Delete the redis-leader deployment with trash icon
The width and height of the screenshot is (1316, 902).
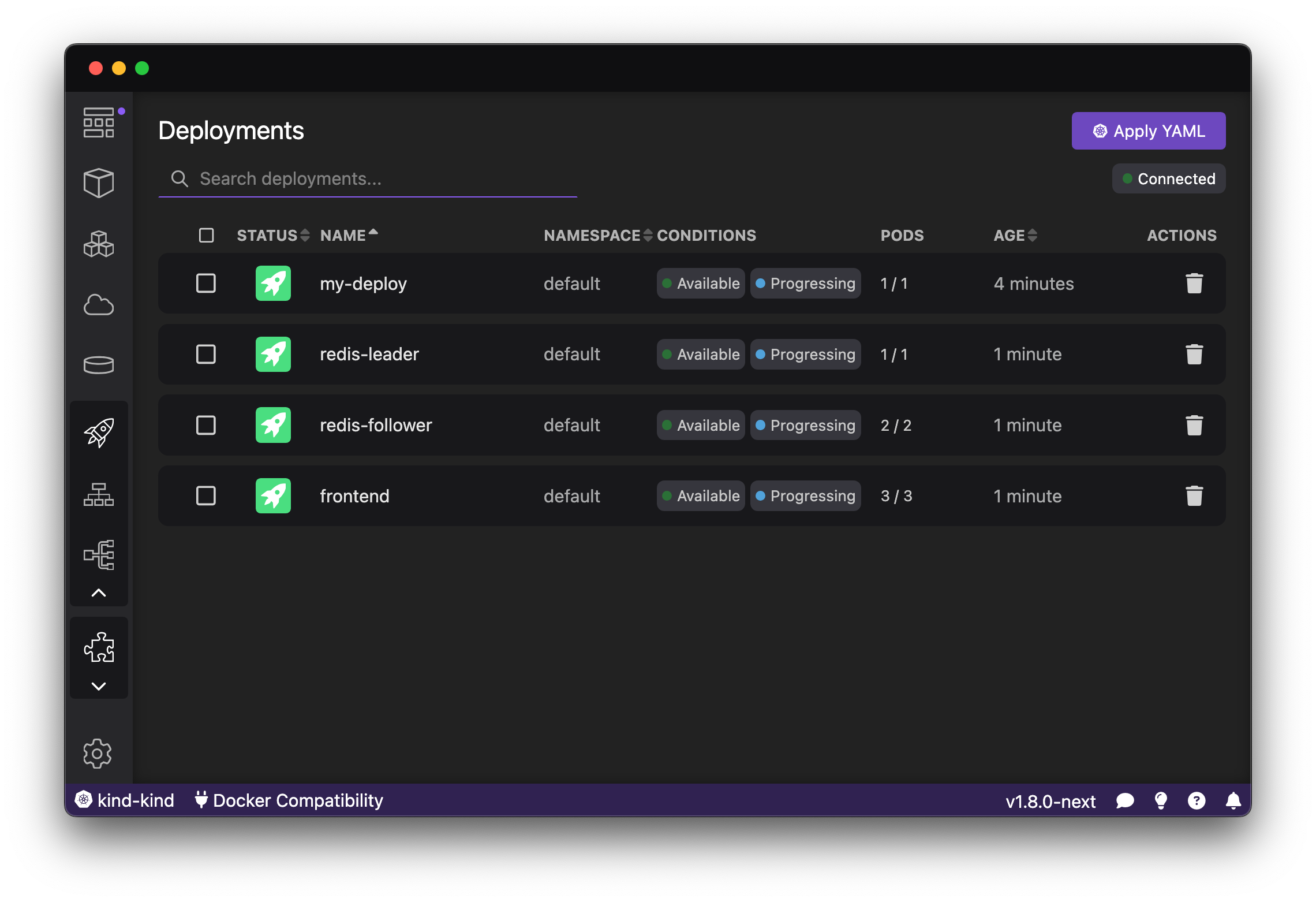pyautogui.click(x=1195, y=354)
